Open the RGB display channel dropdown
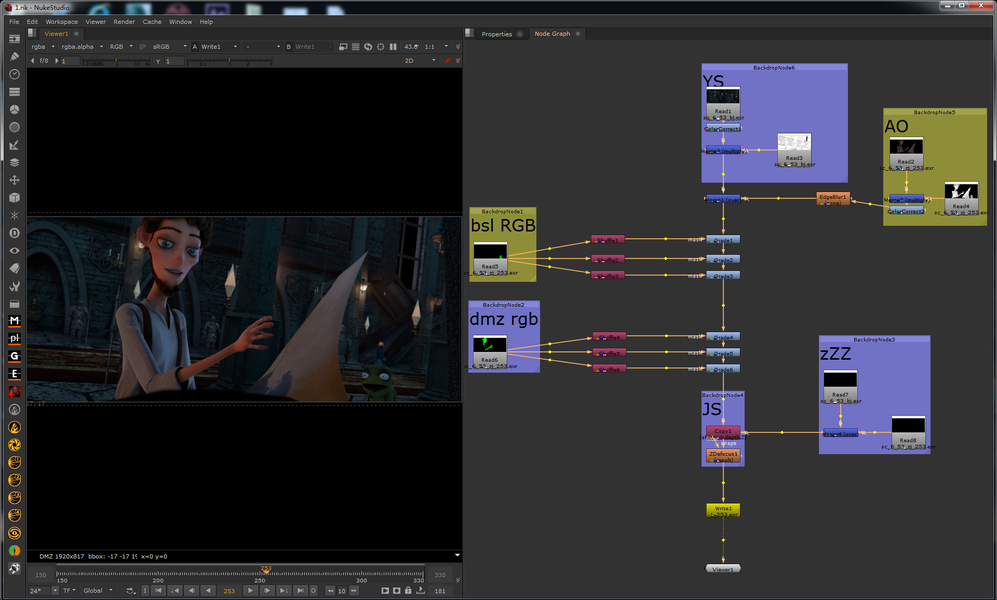Image resolution: width=997 pixels, height=600 pixels. coord(121,46)
